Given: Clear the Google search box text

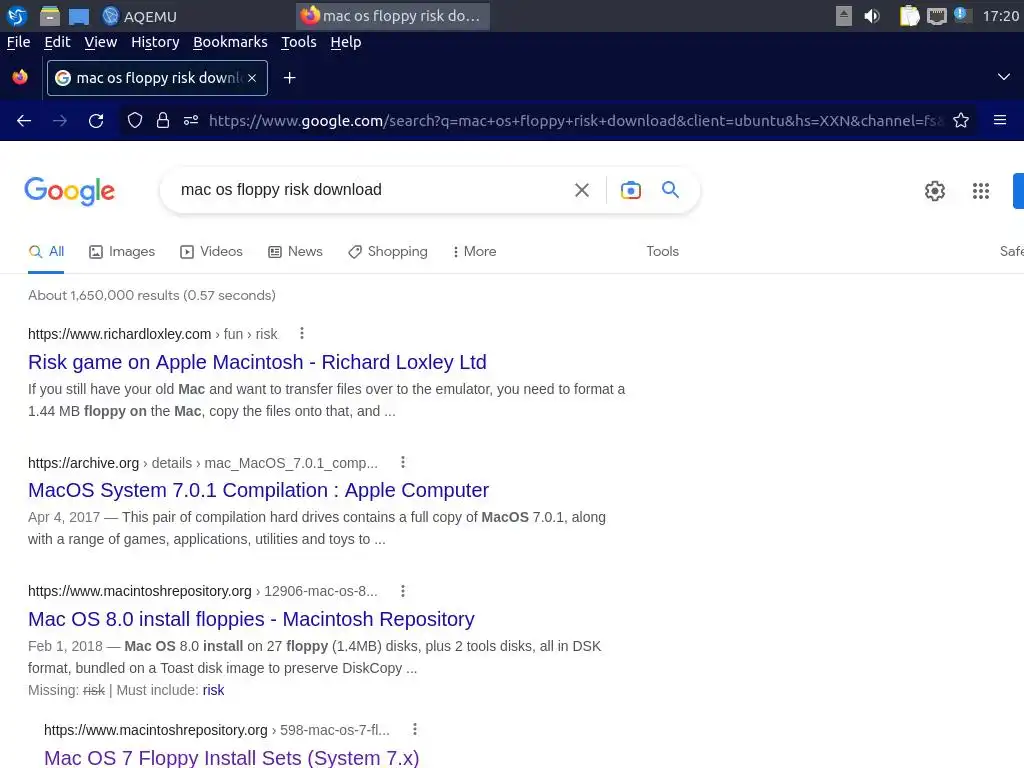Looking at the screenshot, I should 582,190.
